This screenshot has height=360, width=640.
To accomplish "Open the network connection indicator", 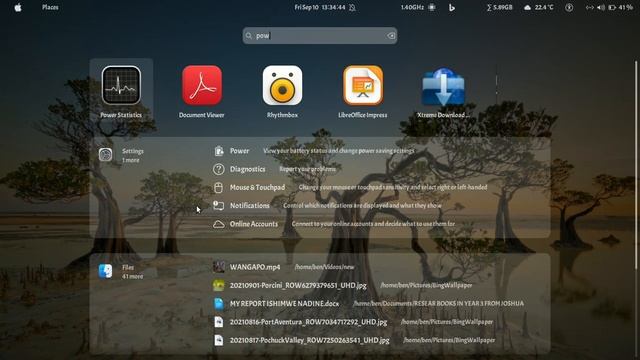I will [x=589, y=7].
